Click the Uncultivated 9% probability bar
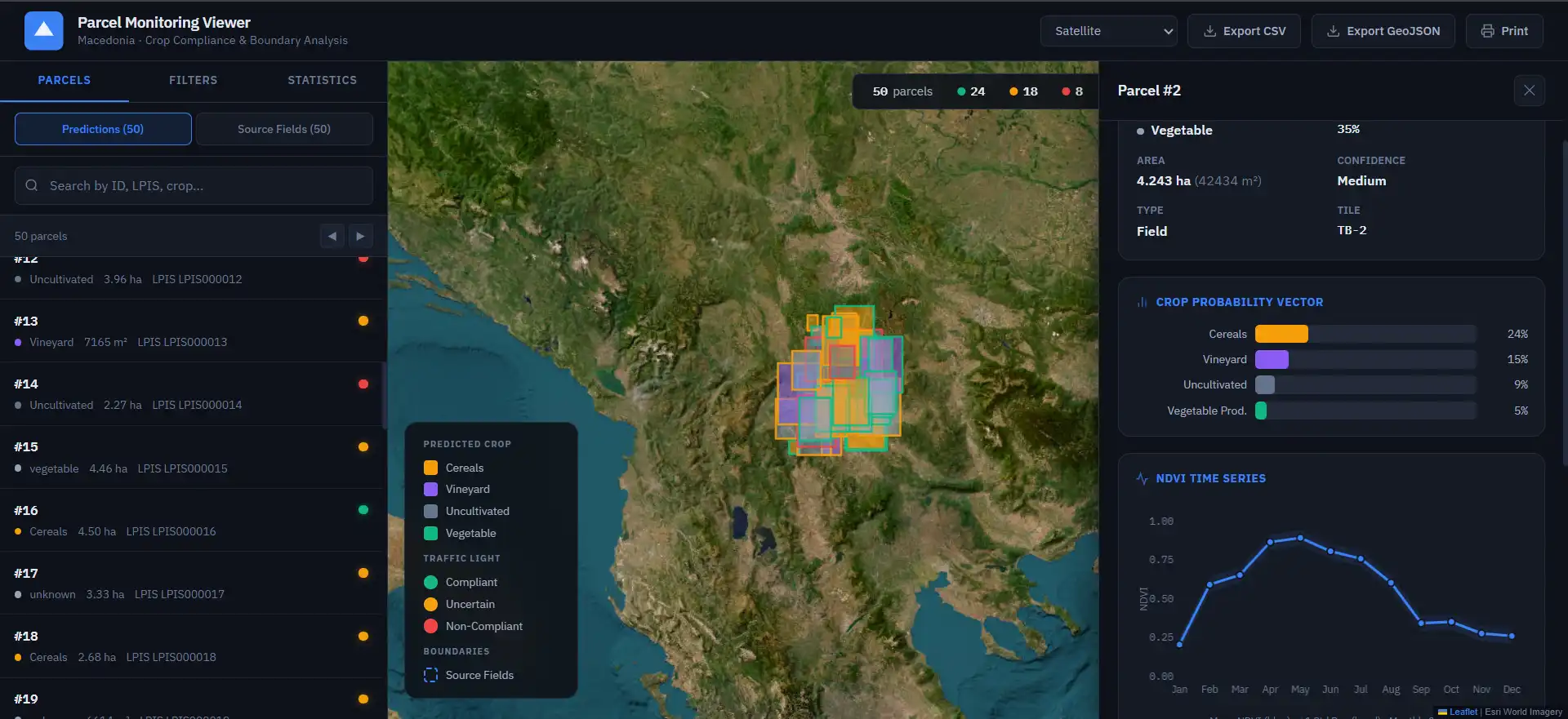 [x=1264, y=384]
